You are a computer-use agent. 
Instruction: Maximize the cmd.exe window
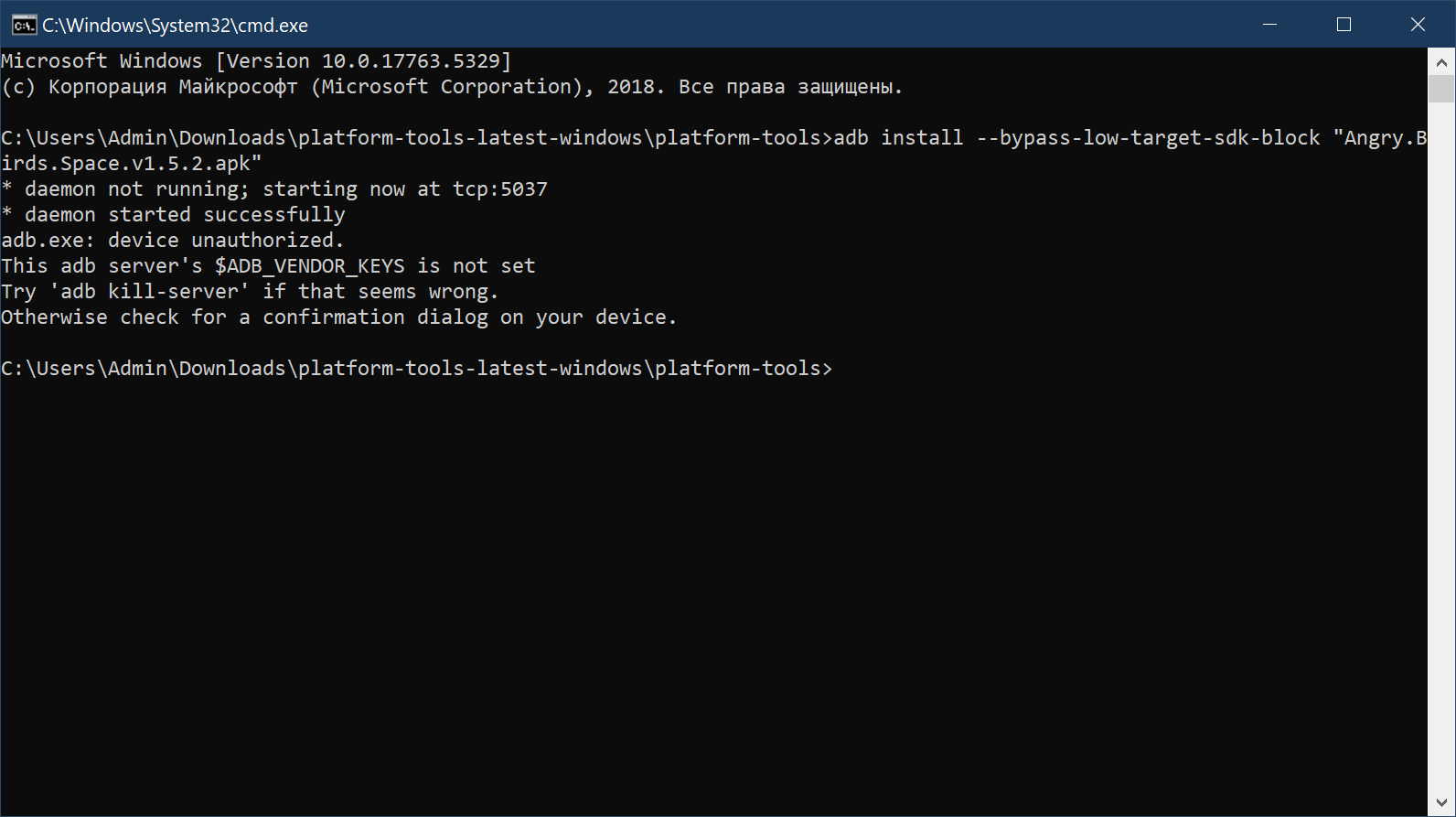click(x=1344, y=25)
